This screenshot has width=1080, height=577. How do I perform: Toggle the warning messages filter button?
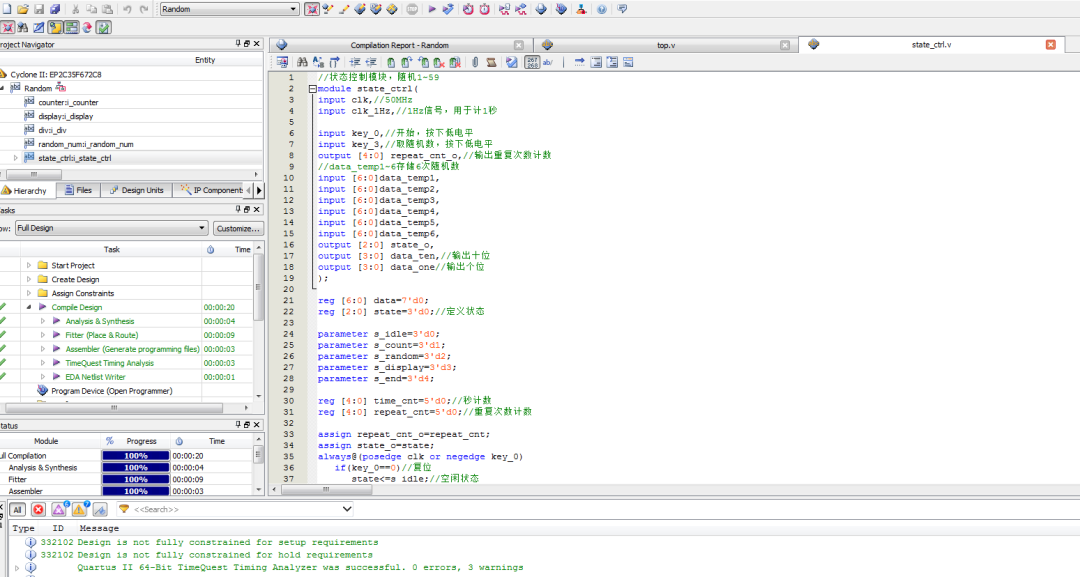[78, 509]
